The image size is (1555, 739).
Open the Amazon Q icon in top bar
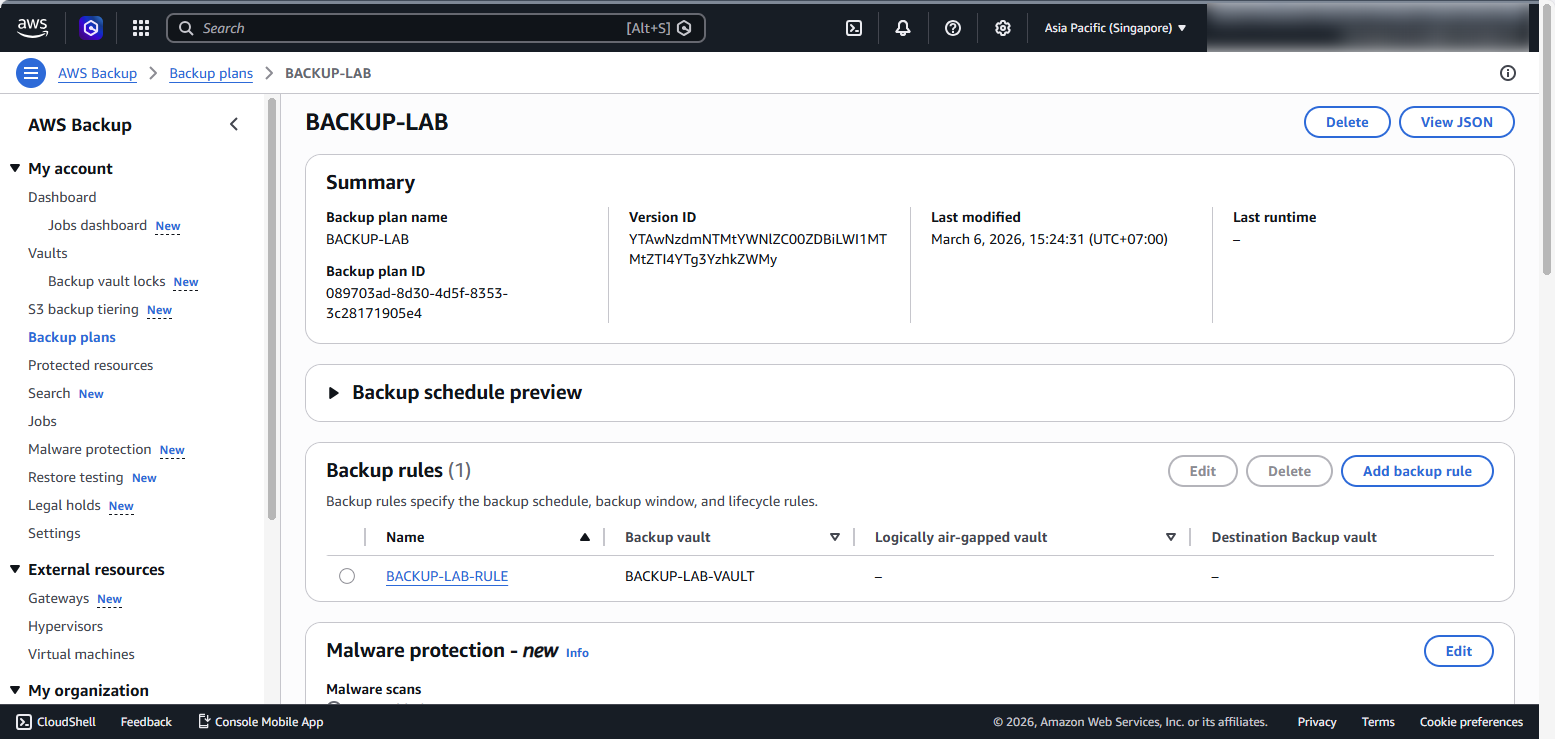(92, 28)
